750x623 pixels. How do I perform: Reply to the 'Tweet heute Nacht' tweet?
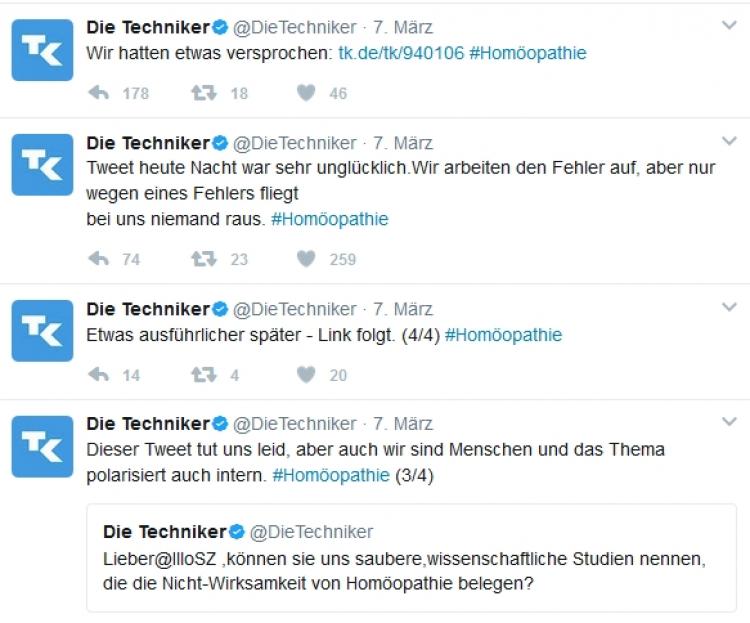pos(99,259)
